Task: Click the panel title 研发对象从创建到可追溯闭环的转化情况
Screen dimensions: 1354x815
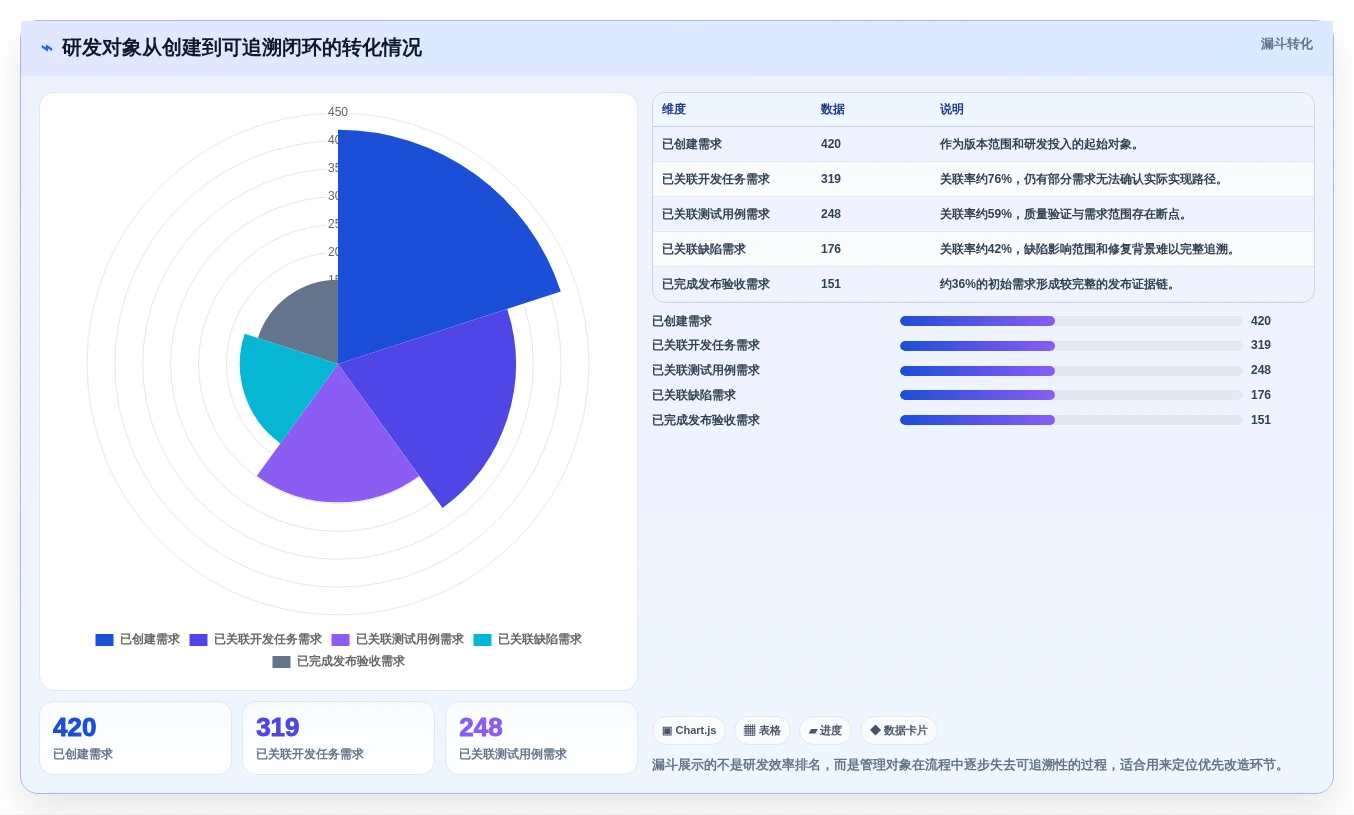Action: [242, 48]
